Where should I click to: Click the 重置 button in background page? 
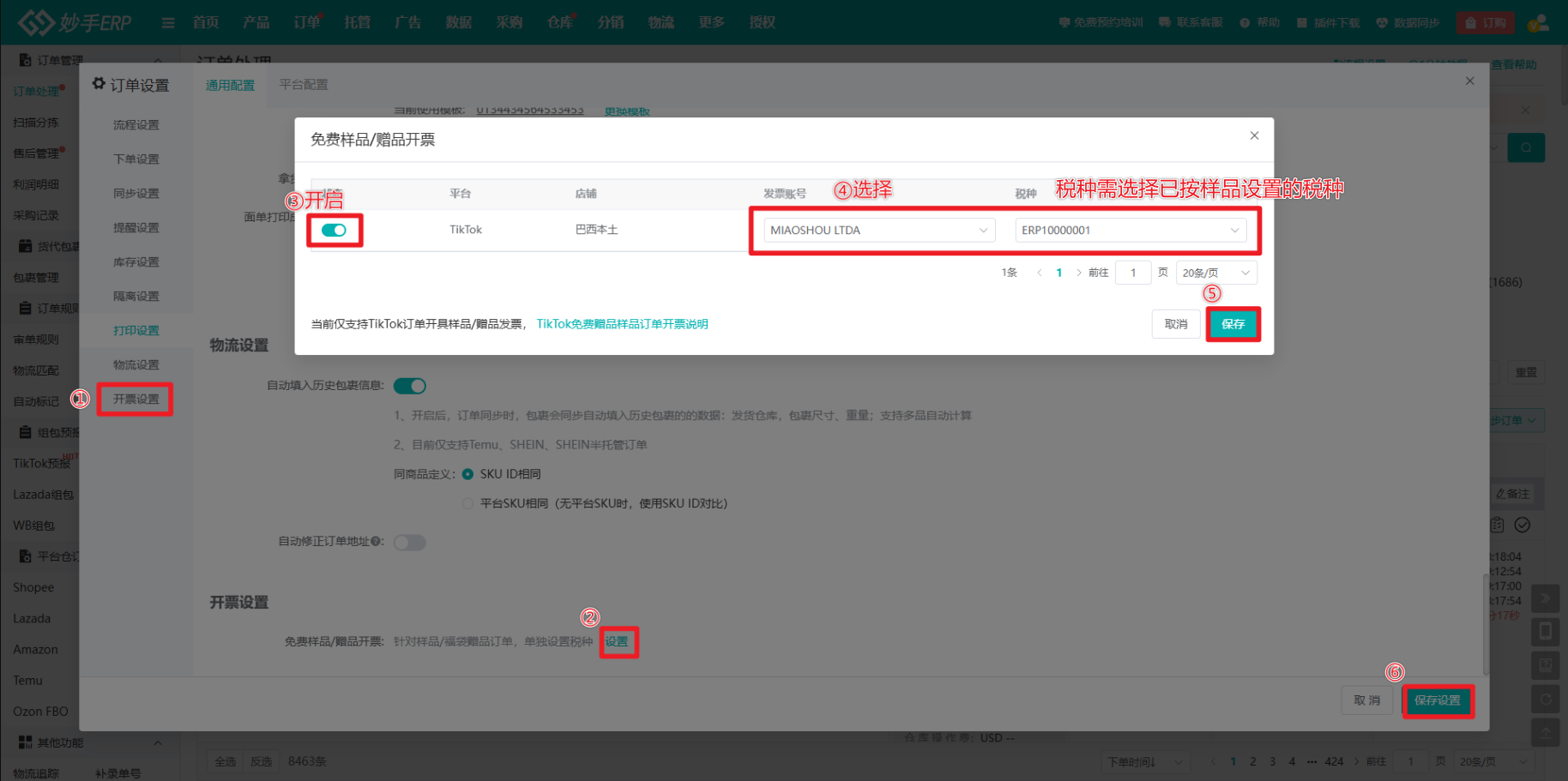coord(1526,373)
